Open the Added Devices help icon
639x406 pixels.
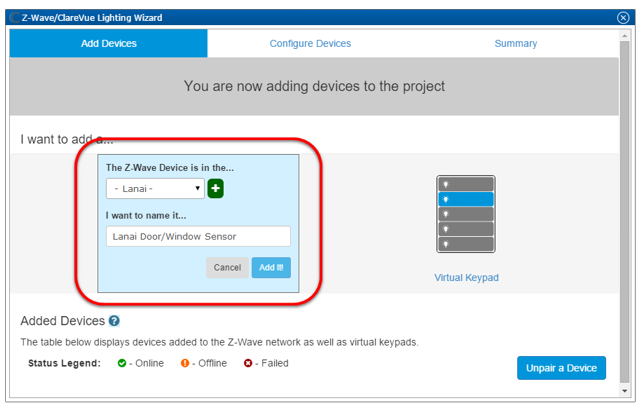114,321
